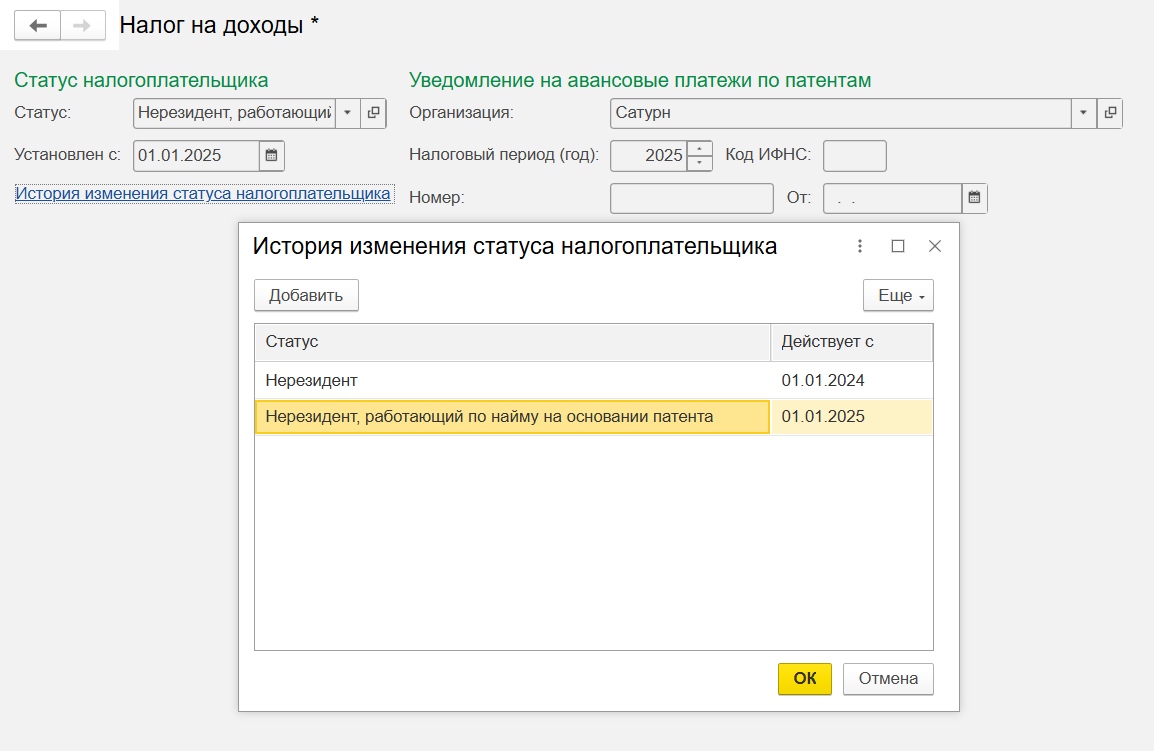Go forward with the right arrow button
This screenshot has height=751, width=1154.
pyautogui.click(x=82, y=26)
